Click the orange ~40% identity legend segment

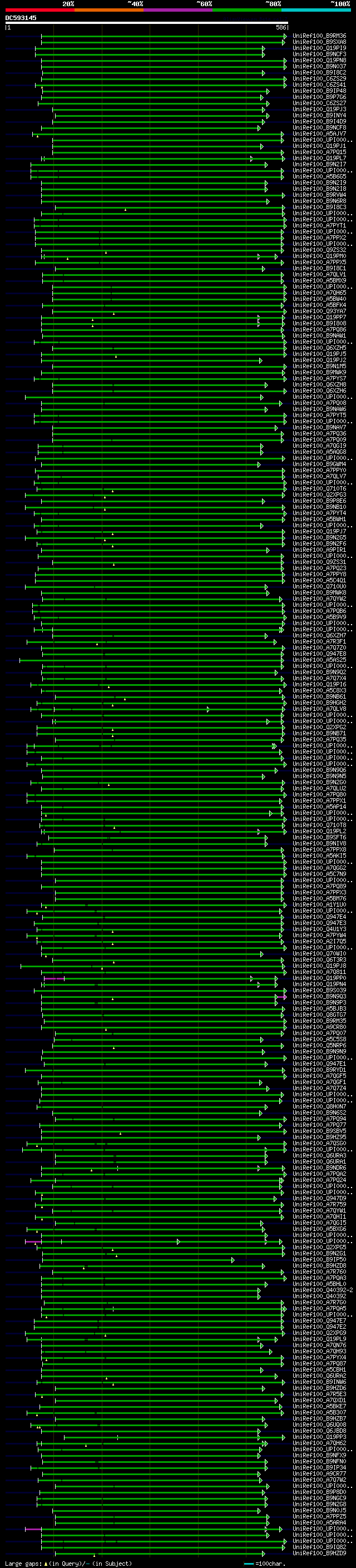pyautogui.click(x=109, y=10)
